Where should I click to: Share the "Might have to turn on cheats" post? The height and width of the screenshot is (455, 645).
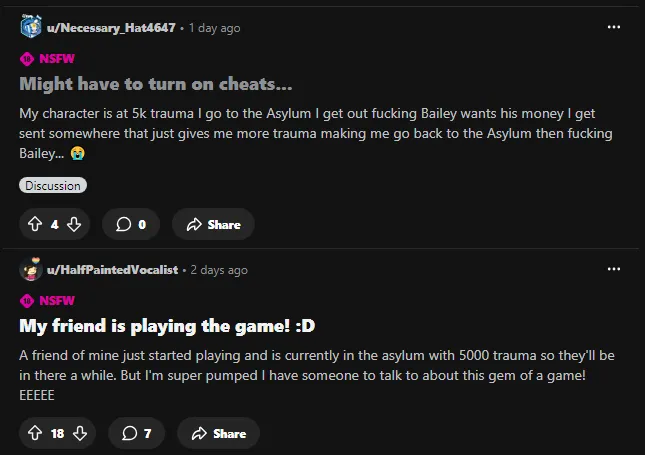pos(213,224)
